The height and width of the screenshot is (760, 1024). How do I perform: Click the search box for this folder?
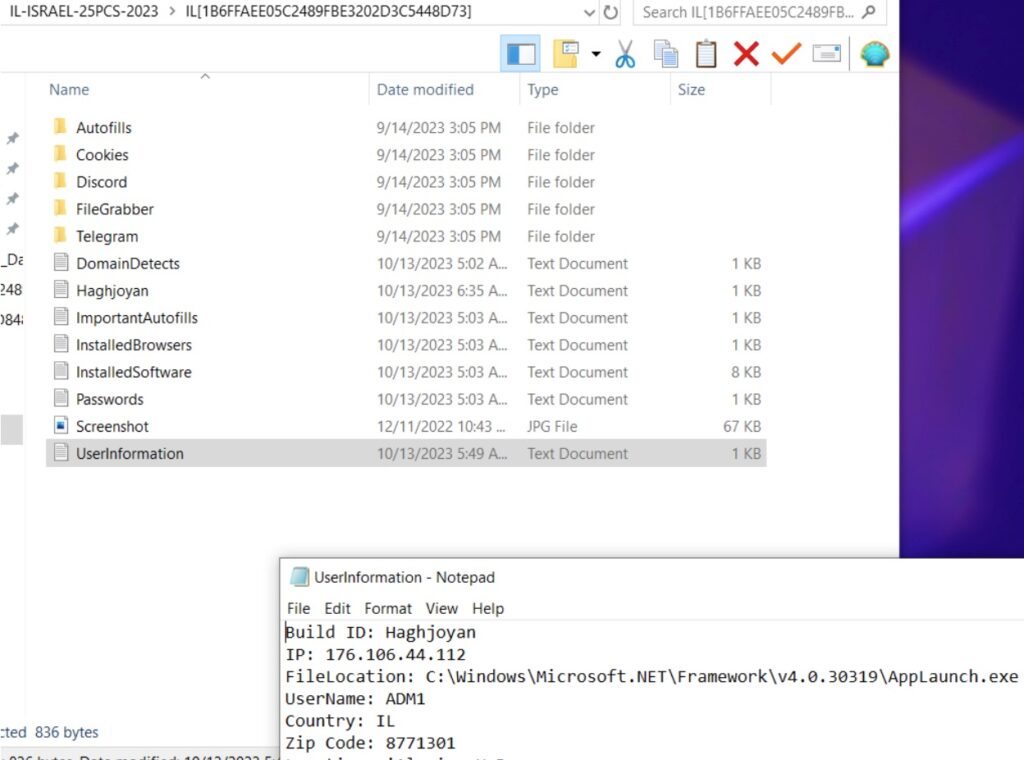click(x=750, y=13)
